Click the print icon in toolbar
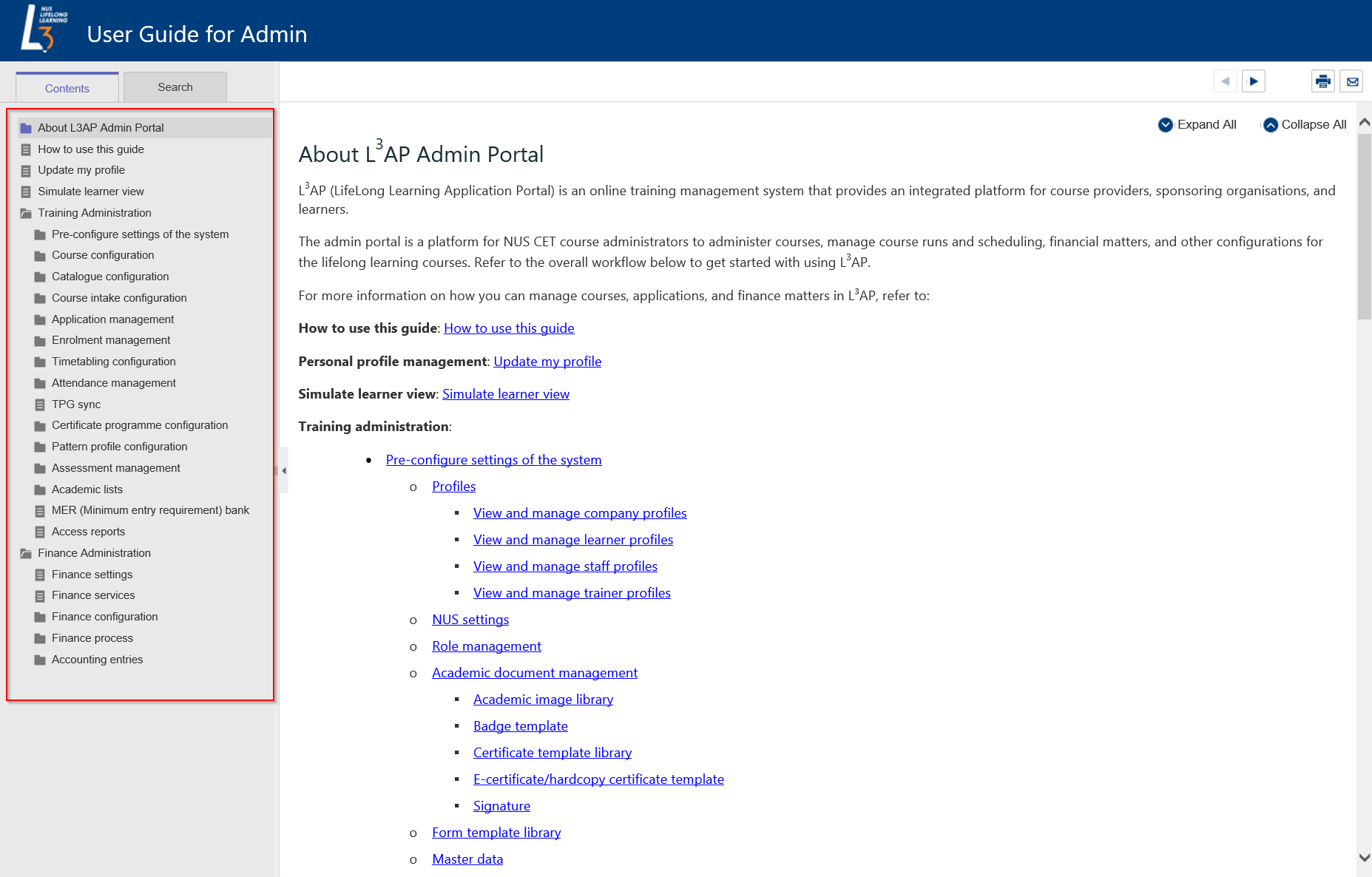1372x877 pixels. pos(1322,81)
